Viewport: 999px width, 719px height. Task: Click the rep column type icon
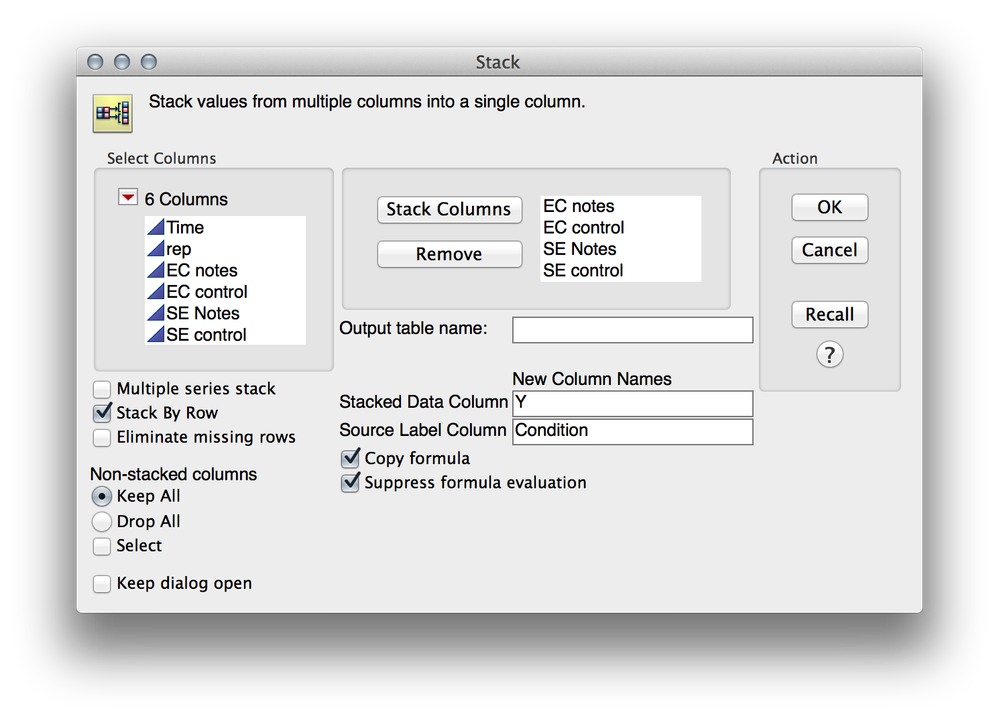pyautogui.click(x=156, y=249)
